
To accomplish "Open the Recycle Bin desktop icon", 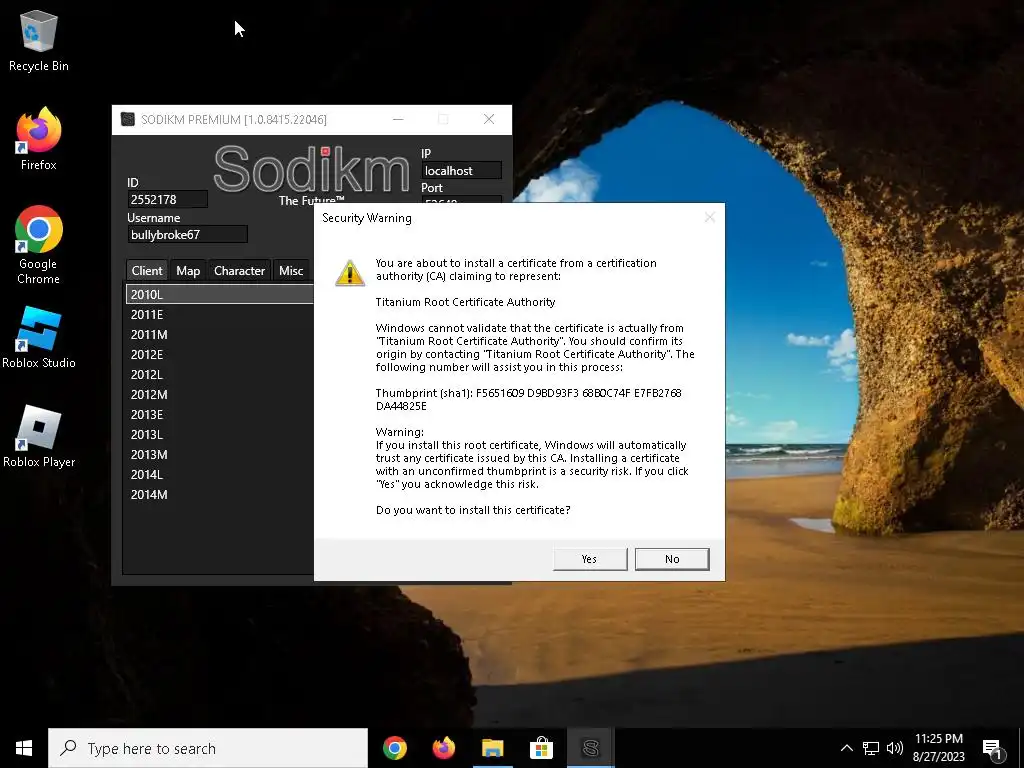I will point(39,40).
